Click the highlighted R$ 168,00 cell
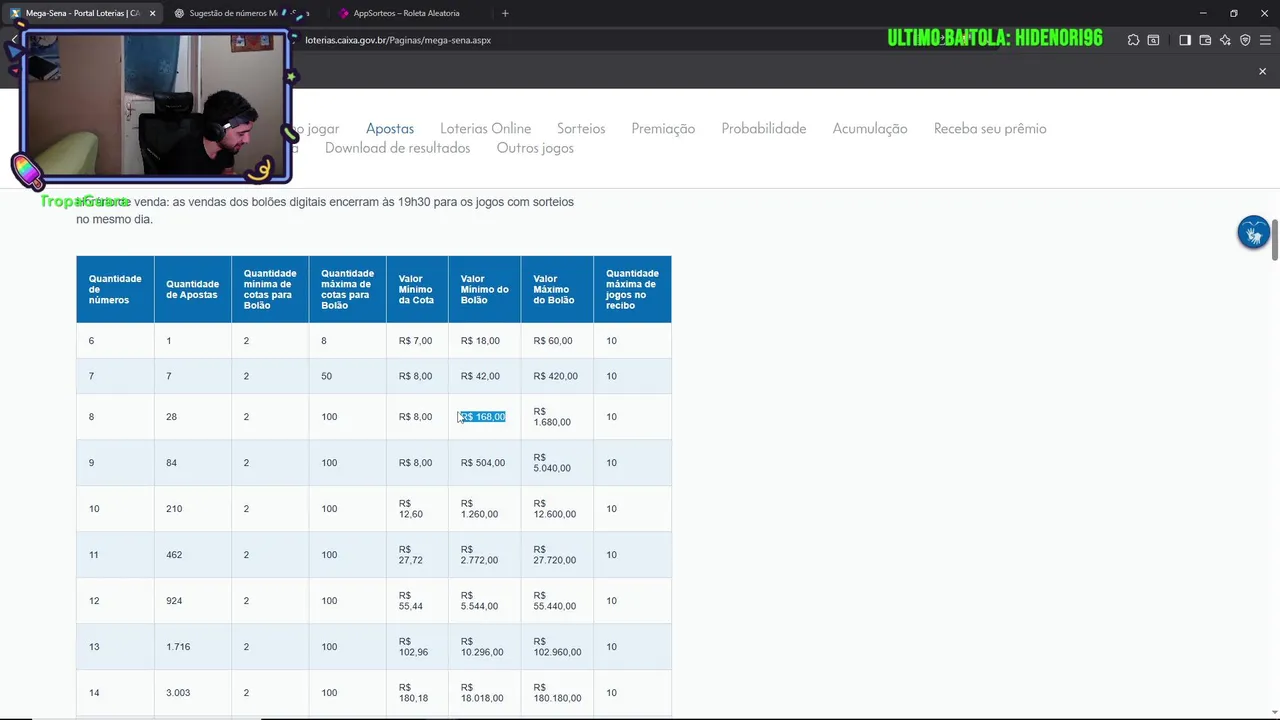The width and height of the screenshot is (1280, 720). click(x=483, y=417)
